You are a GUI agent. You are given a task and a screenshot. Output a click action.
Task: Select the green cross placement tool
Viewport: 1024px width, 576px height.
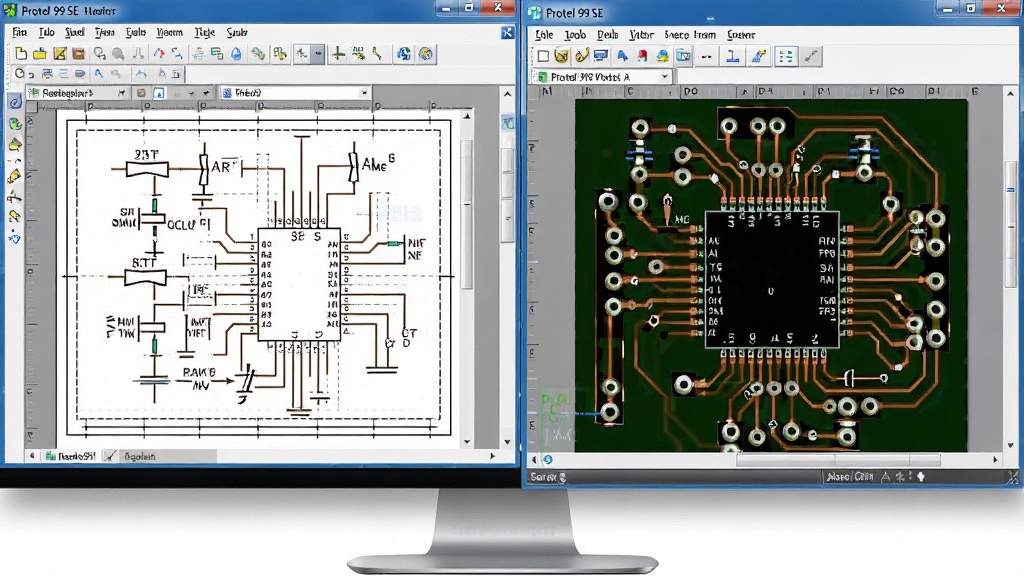pos(338,54)
